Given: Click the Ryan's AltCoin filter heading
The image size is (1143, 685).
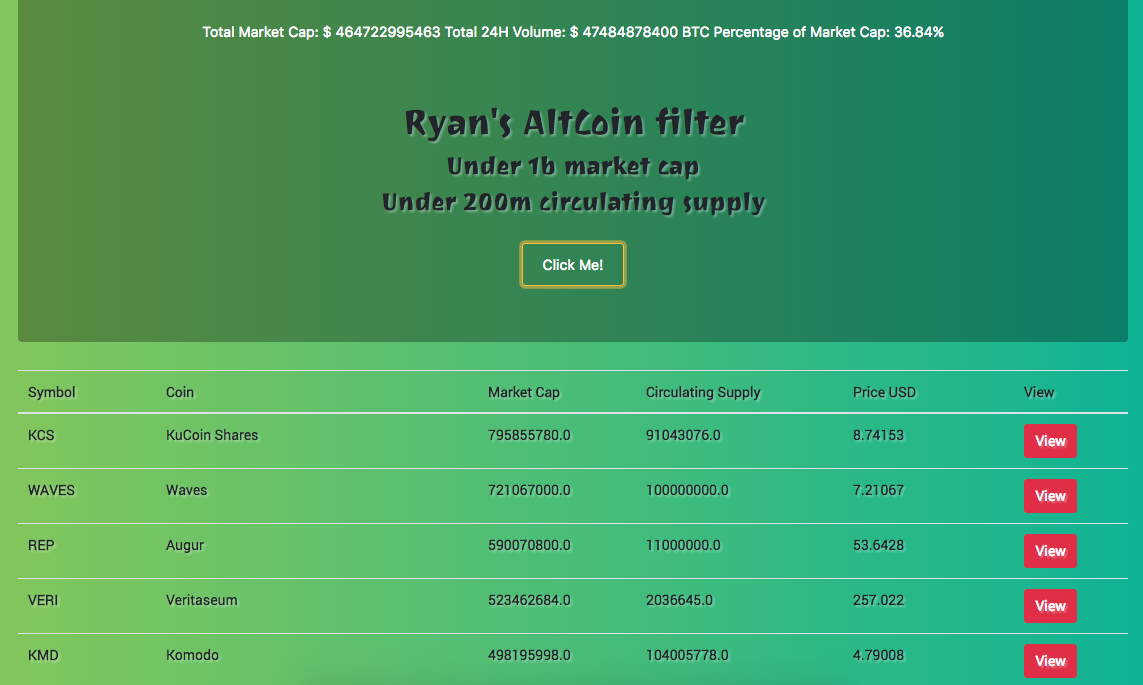Looking at the screenshot, I should [573, 123].
